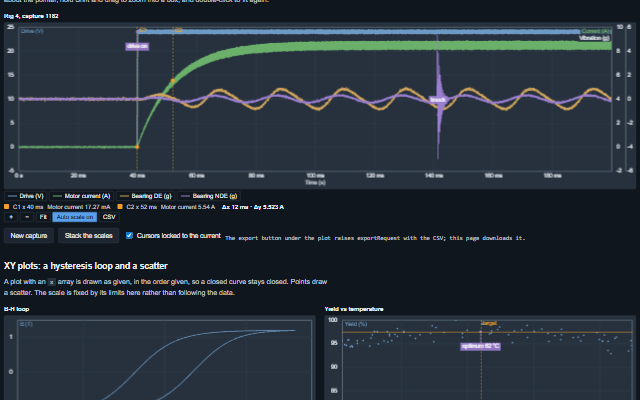The height and width of the screenshot is (400, 640).
Task: Toggle Drive (V) legend series
Action: click(26, 196)
